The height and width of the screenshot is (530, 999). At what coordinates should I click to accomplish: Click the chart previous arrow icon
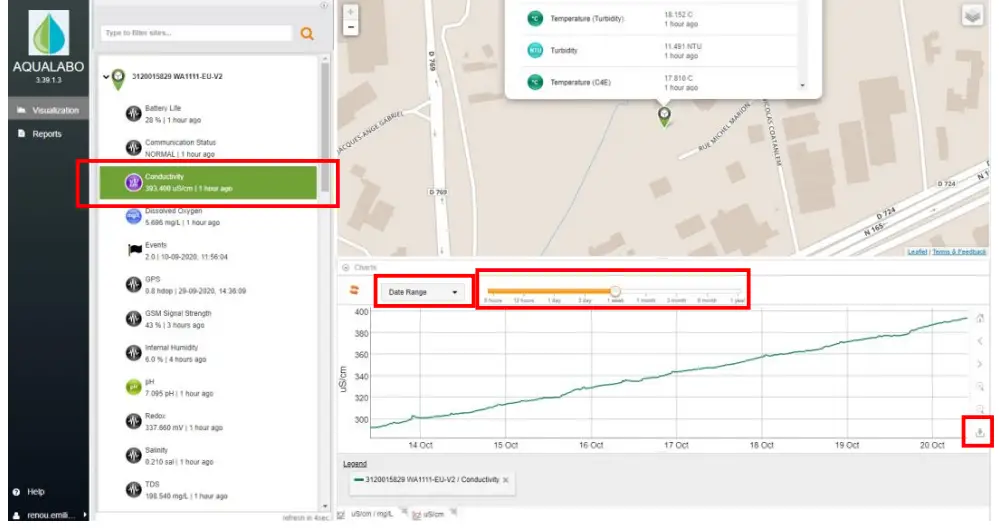[980, 341]
